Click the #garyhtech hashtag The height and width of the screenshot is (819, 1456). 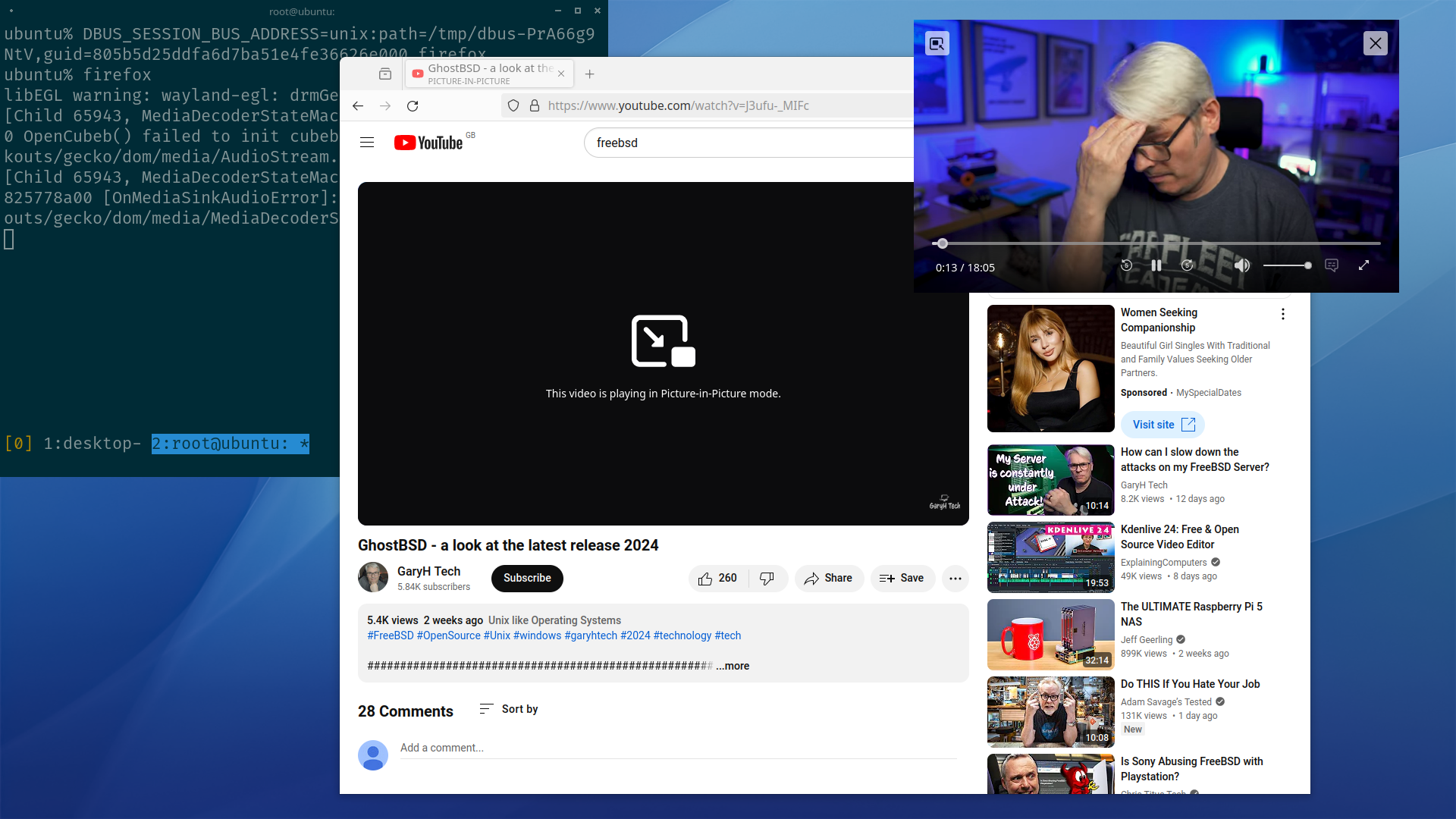(x=591, y=635)
